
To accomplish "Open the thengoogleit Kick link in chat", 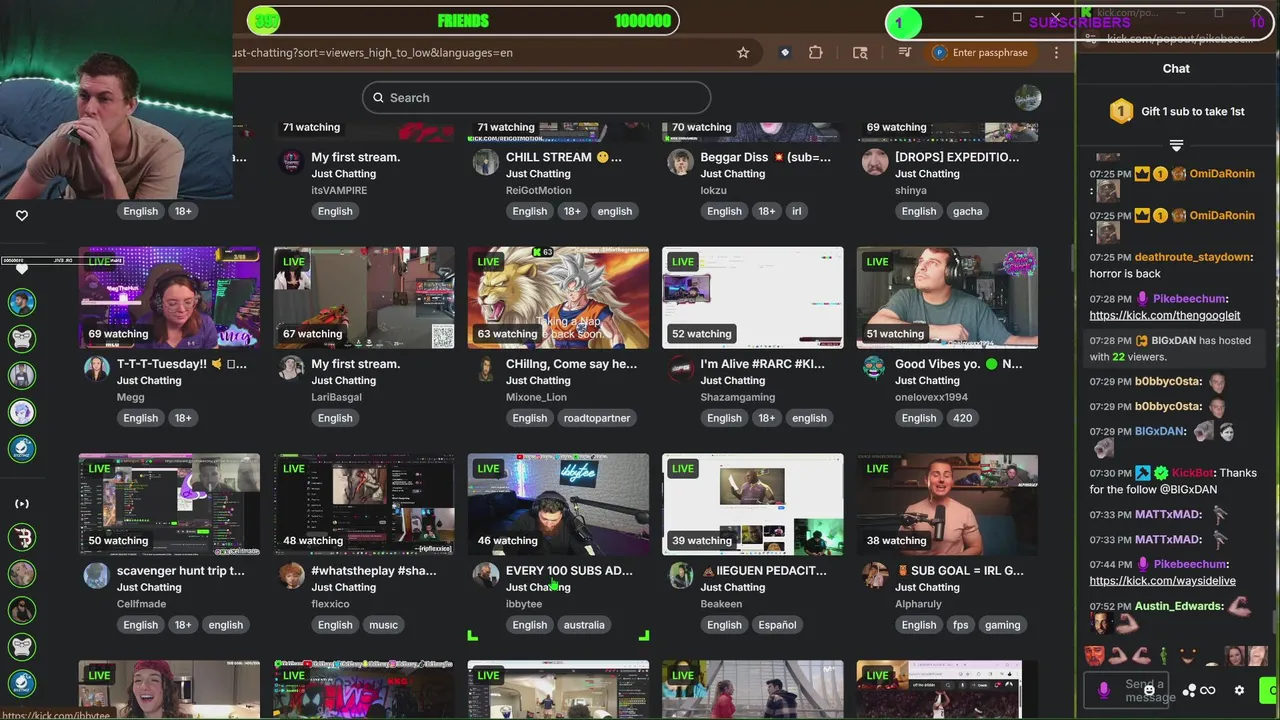I will (1164, 315).
